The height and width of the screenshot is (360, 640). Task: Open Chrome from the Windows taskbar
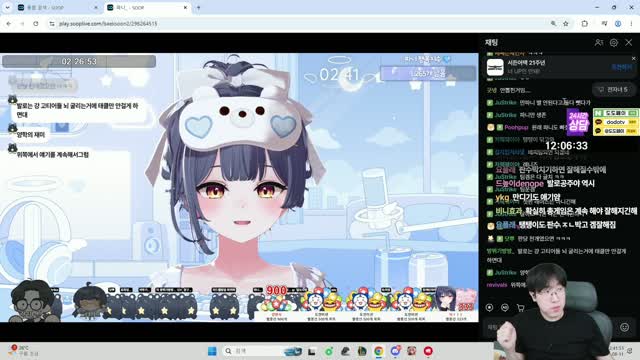tap(378, 351)
